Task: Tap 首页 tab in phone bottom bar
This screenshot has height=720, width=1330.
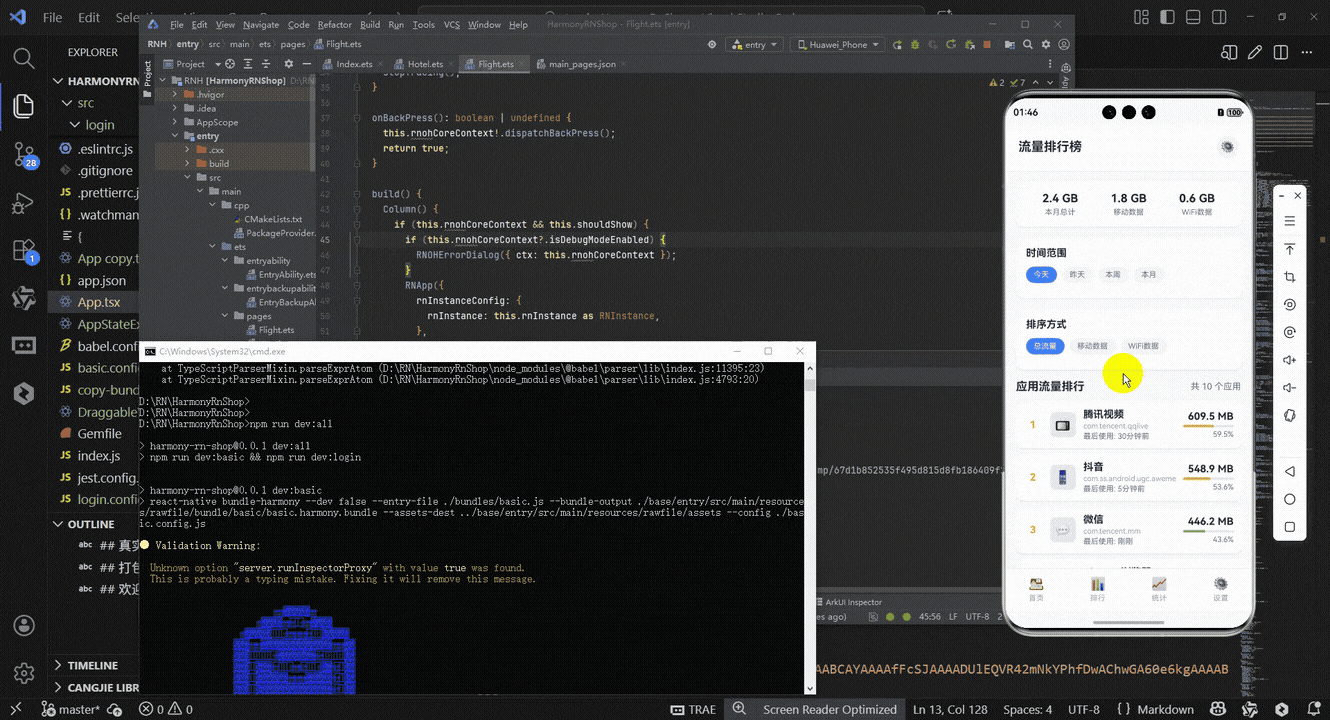Action: tap(1036, 589)
